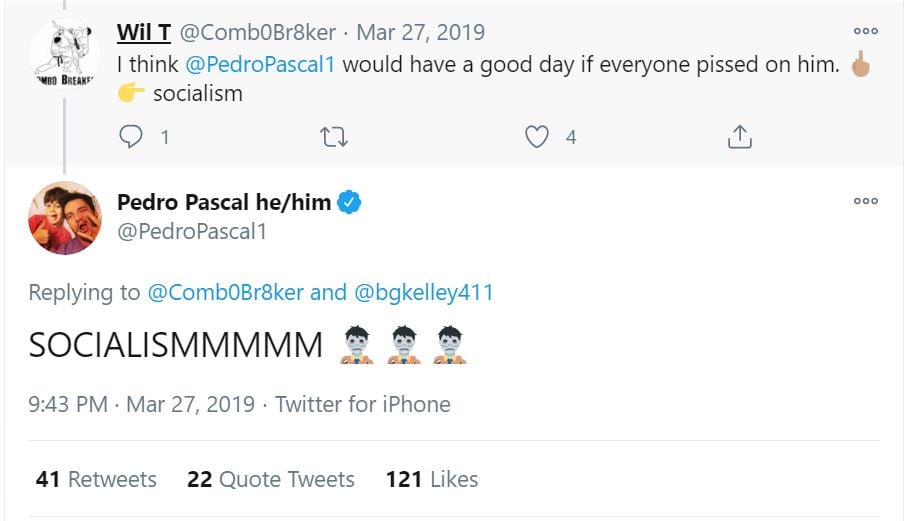Like Wil T's tweet with the heart icon
The width and height of the screenshot is (909, 521).
tap(537, 137)
